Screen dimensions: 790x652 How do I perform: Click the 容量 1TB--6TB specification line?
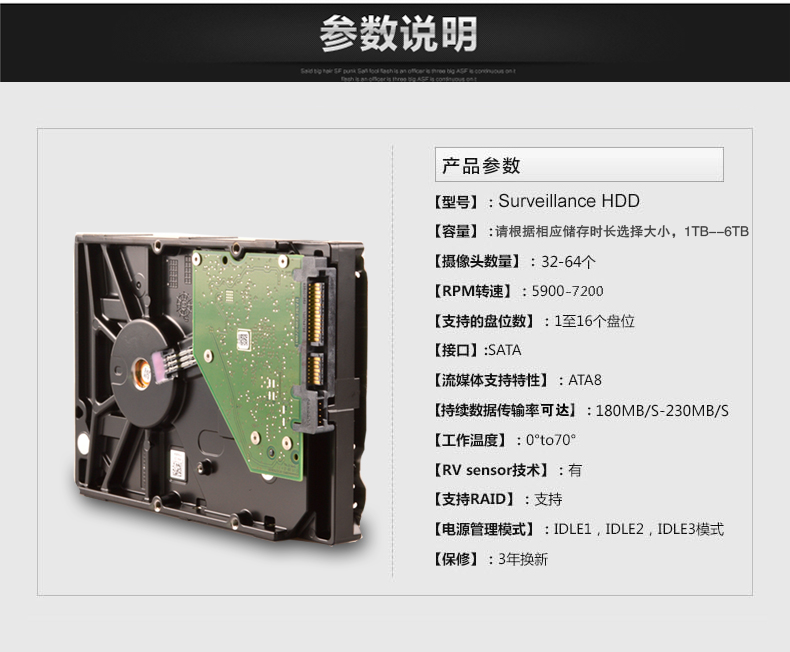[590, 231]
